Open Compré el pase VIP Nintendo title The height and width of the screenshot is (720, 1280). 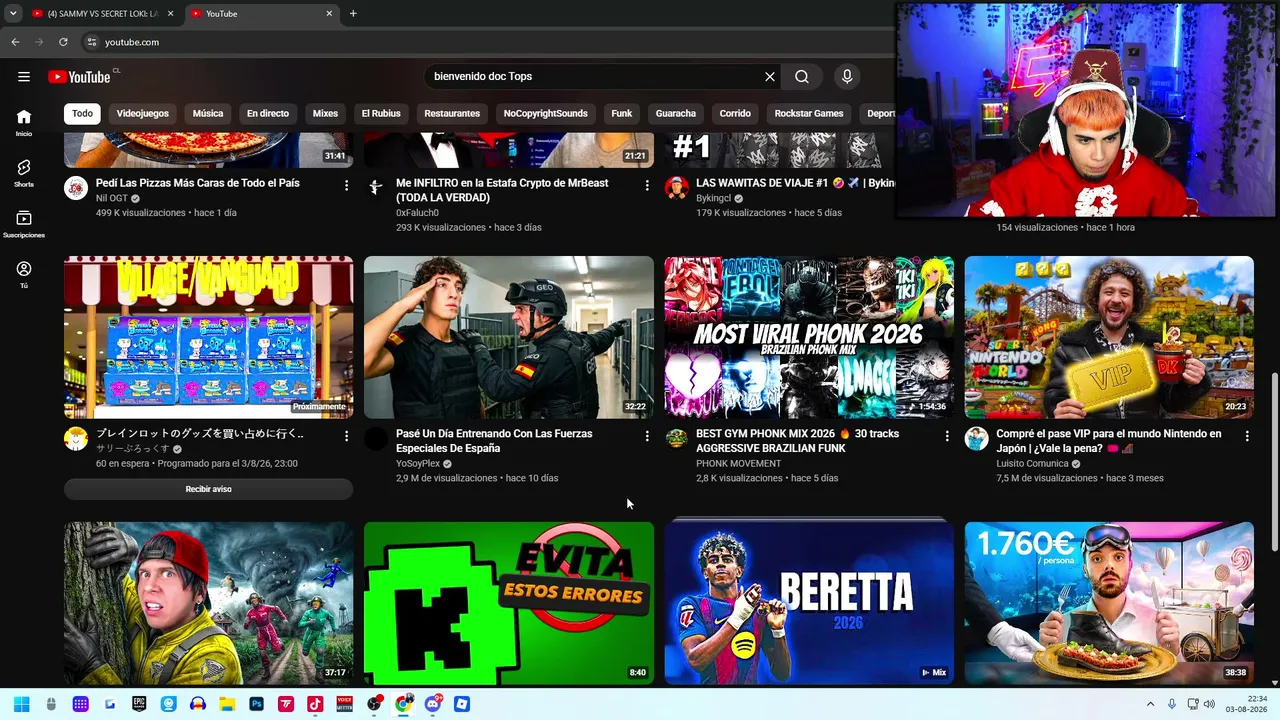(1109, 441)
